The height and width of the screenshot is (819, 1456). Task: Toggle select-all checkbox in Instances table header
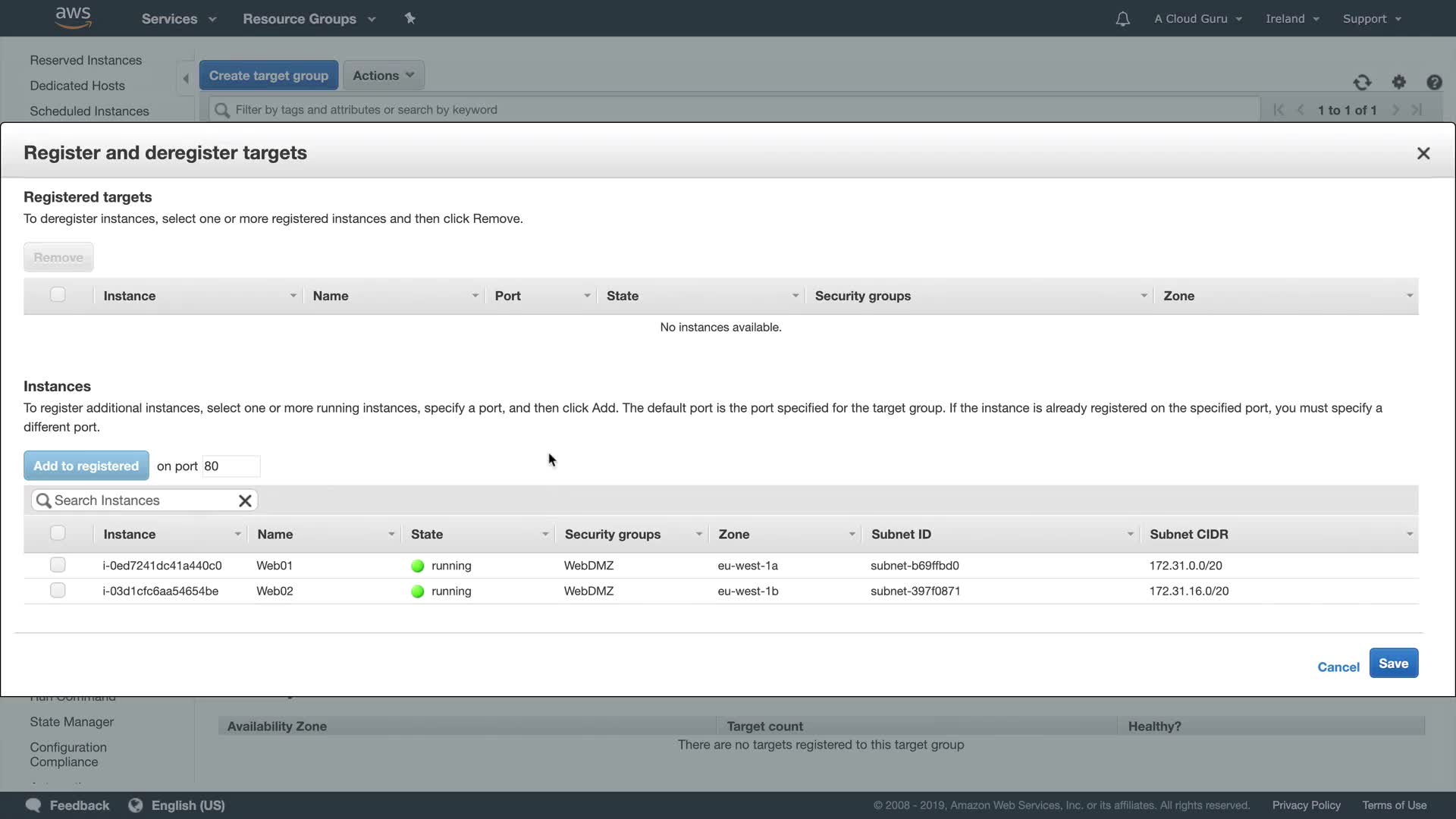[x=58, y=533]
